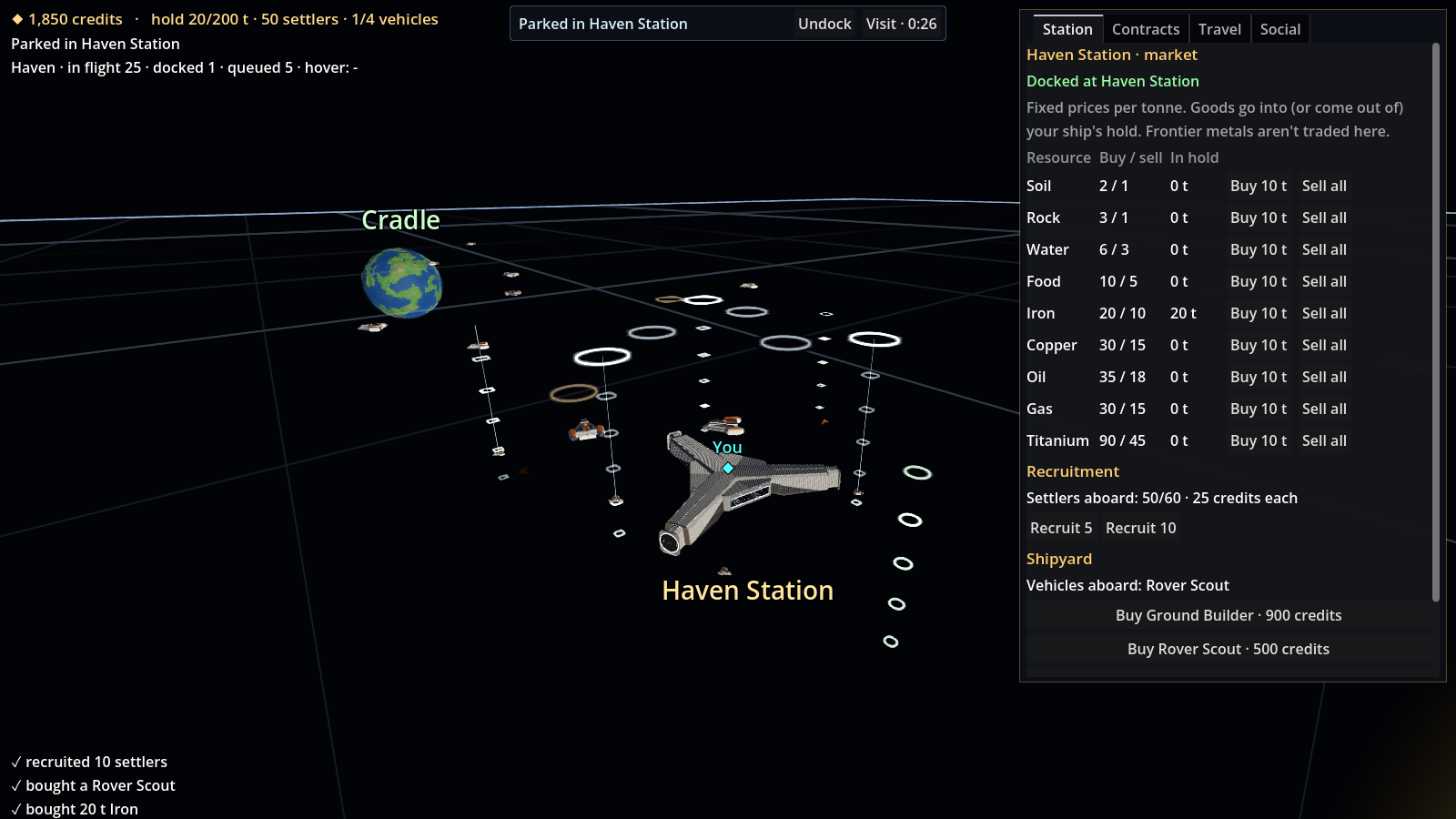Sell all Water

coord(1324,249)
